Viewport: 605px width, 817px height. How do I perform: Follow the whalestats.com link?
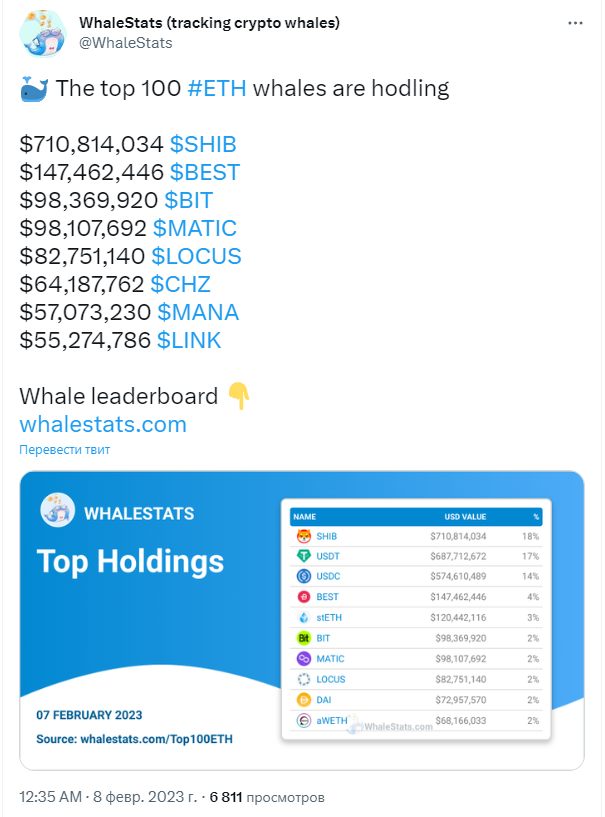[103, 424]
